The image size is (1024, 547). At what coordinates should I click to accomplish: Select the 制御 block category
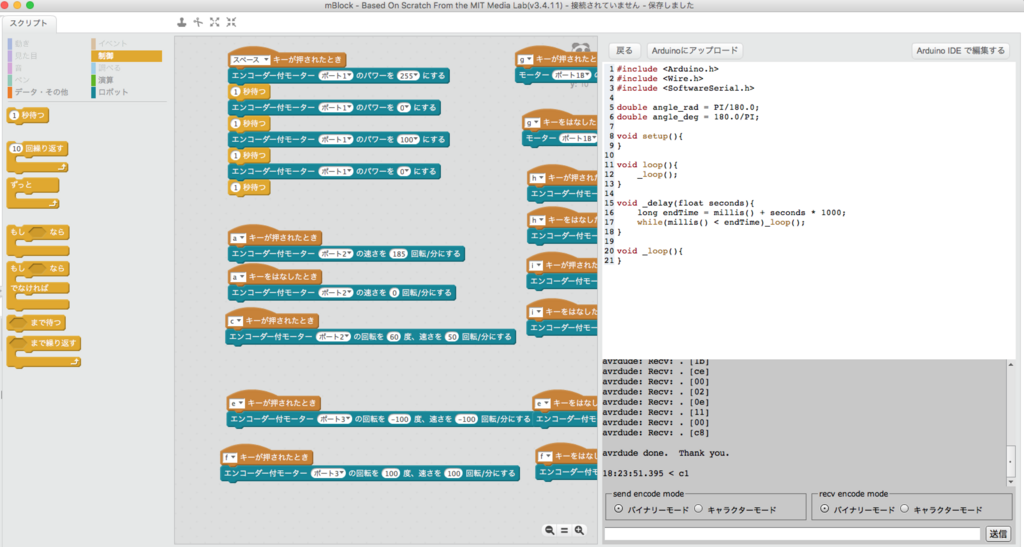[x=126, y=56]
